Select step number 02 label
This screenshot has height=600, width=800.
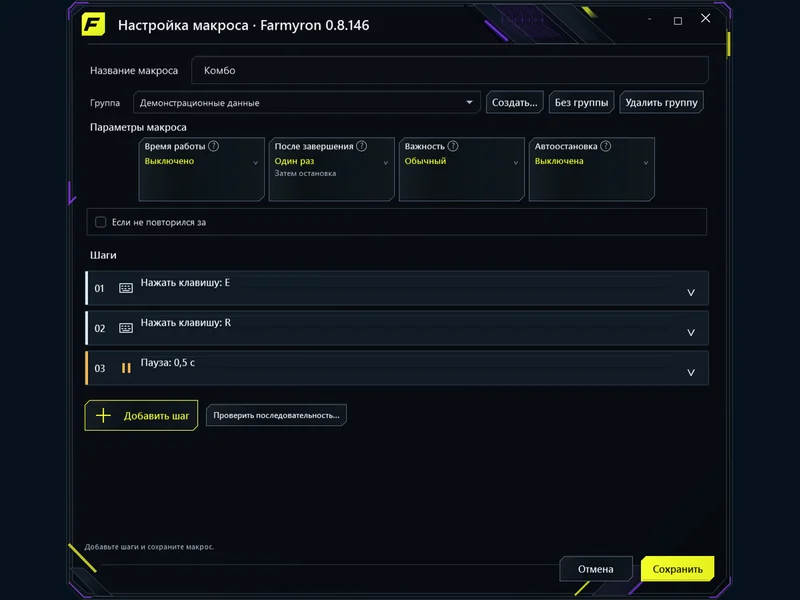pyautogui.click(x=99, y=328)
